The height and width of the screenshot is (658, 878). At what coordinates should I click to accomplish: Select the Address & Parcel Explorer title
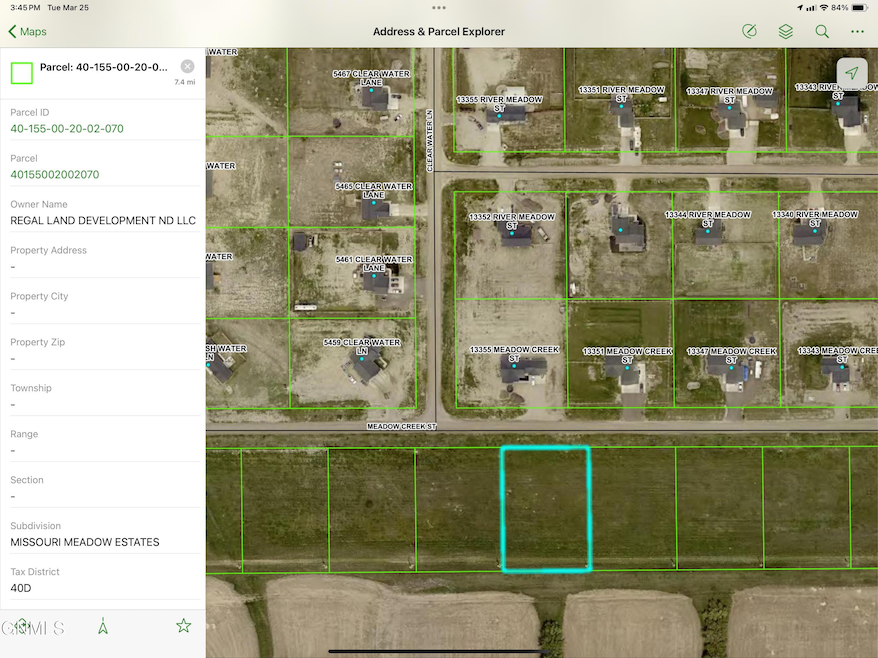click(439, 31)
